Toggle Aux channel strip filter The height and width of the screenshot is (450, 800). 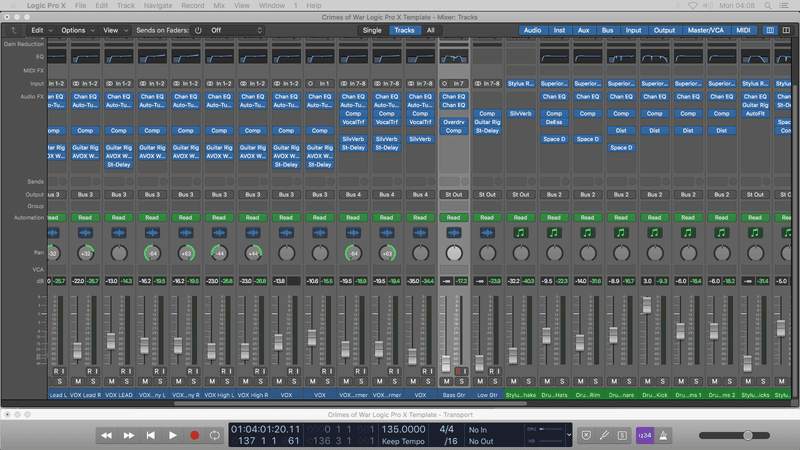[583, 30]
